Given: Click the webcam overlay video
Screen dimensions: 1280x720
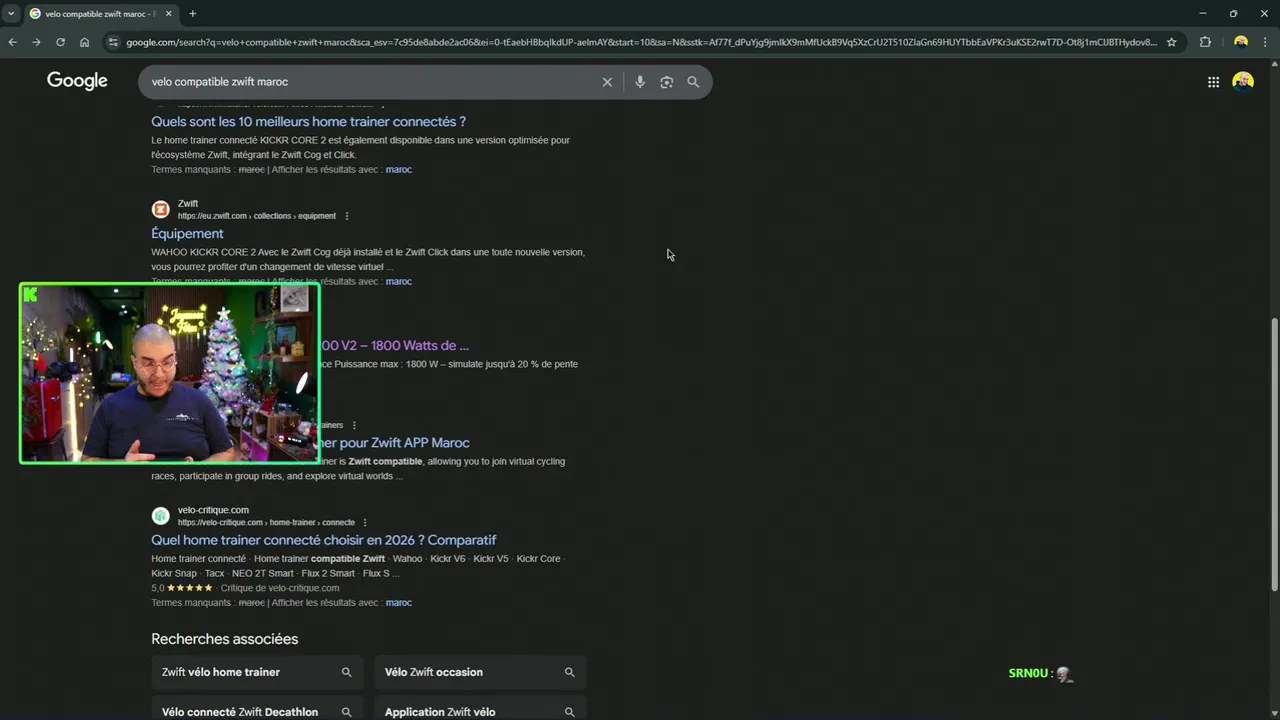Looking at the screenshot, I should (x=170, y=374).
